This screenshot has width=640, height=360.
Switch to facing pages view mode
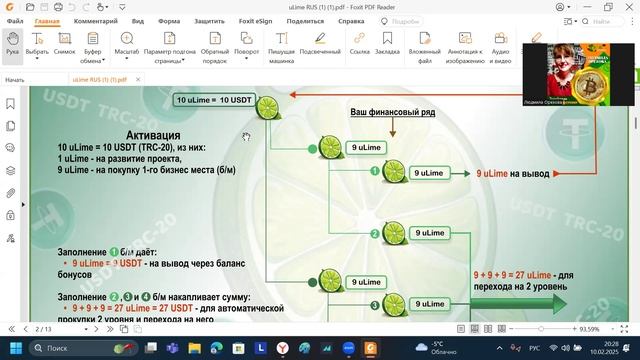488,329
